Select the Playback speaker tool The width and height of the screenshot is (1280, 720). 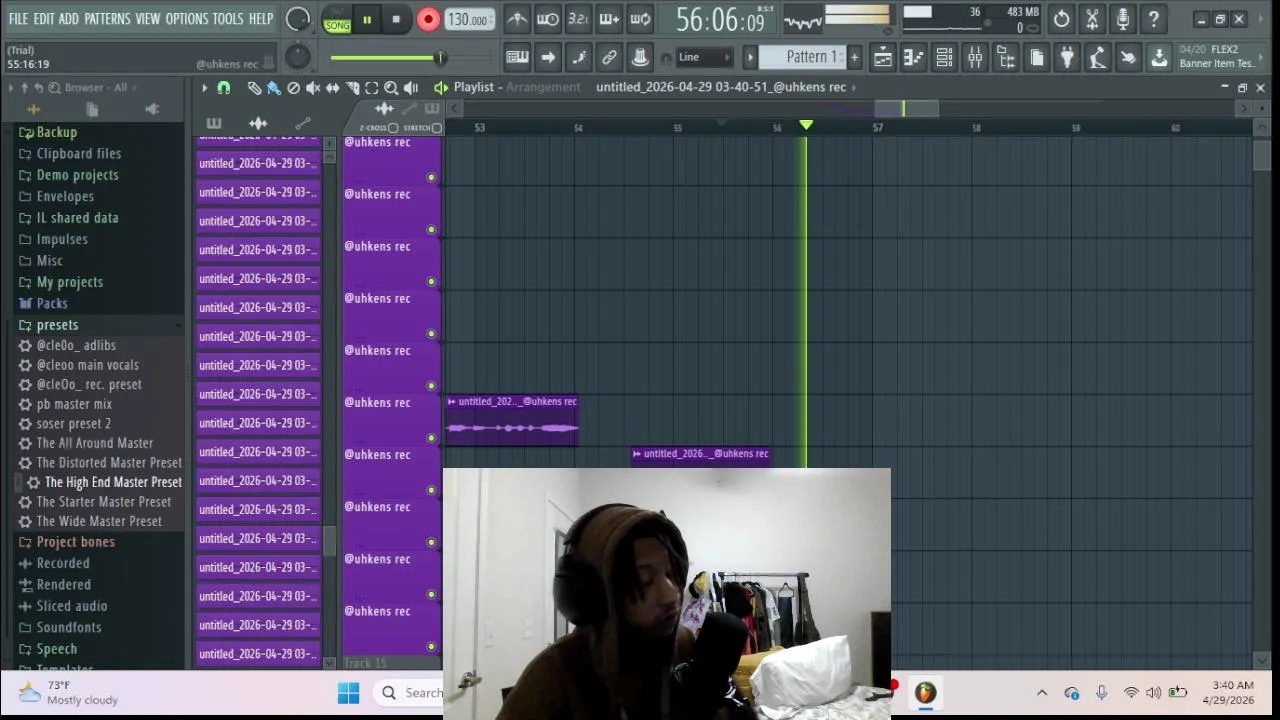pyautogui.click(x=411, y=88)
